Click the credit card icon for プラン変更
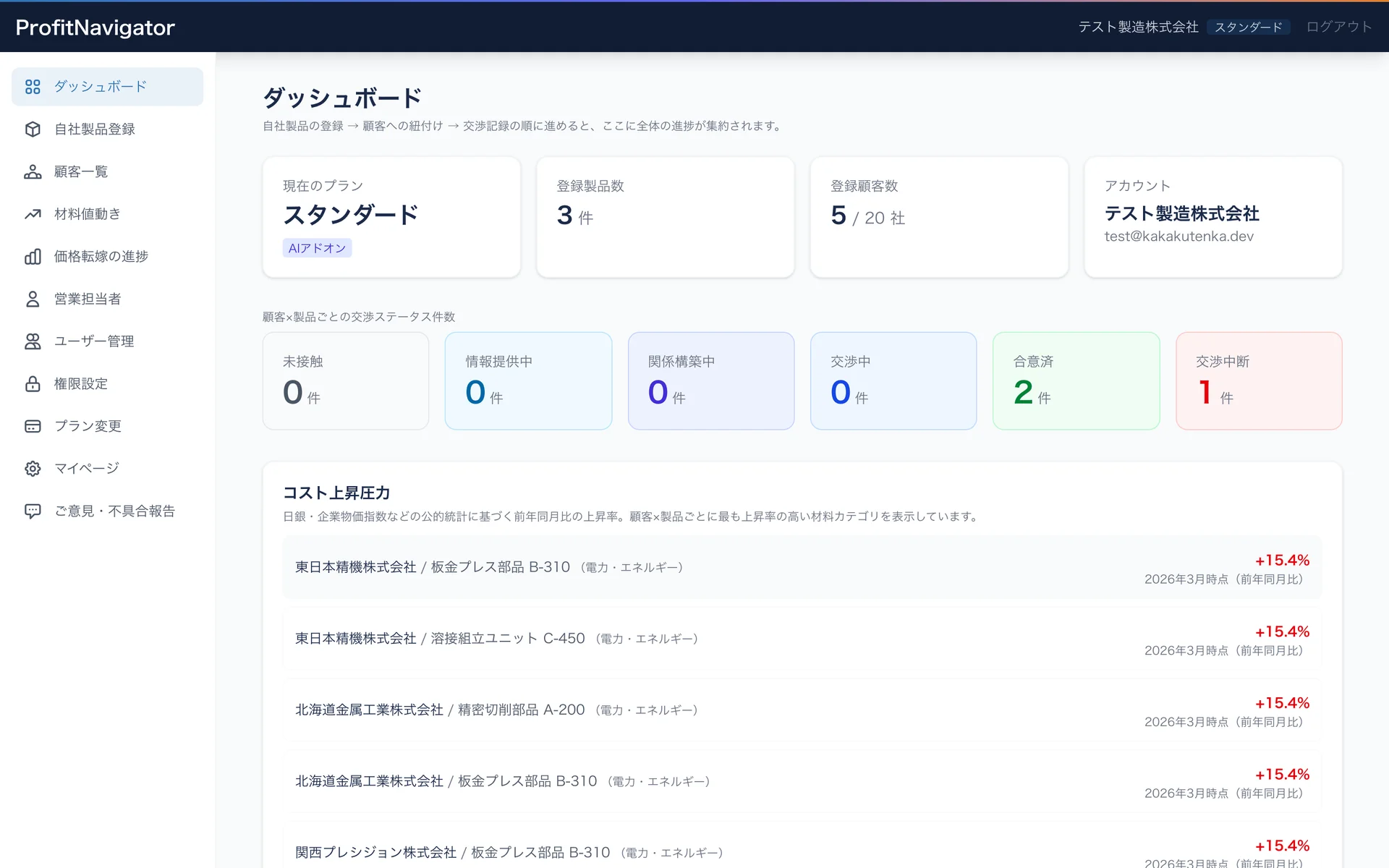Screen dimensions: 1389x868 click(x=33, y=427)
